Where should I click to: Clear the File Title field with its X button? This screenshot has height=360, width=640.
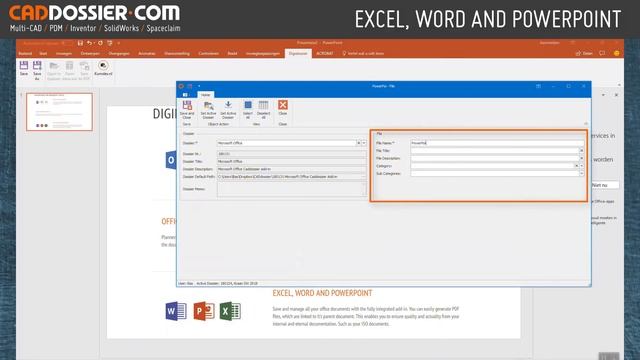tap(582, 151)
